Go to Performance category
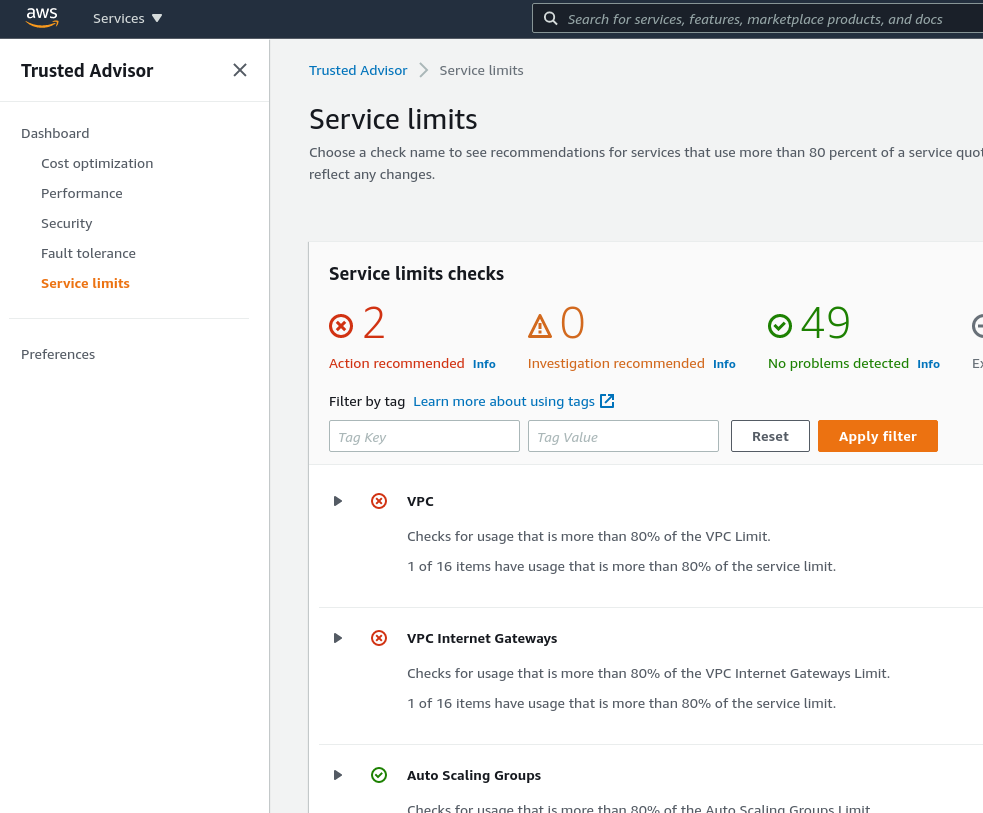Image resolution: width=983 pixels, height=813 pixels. [81, 194]
